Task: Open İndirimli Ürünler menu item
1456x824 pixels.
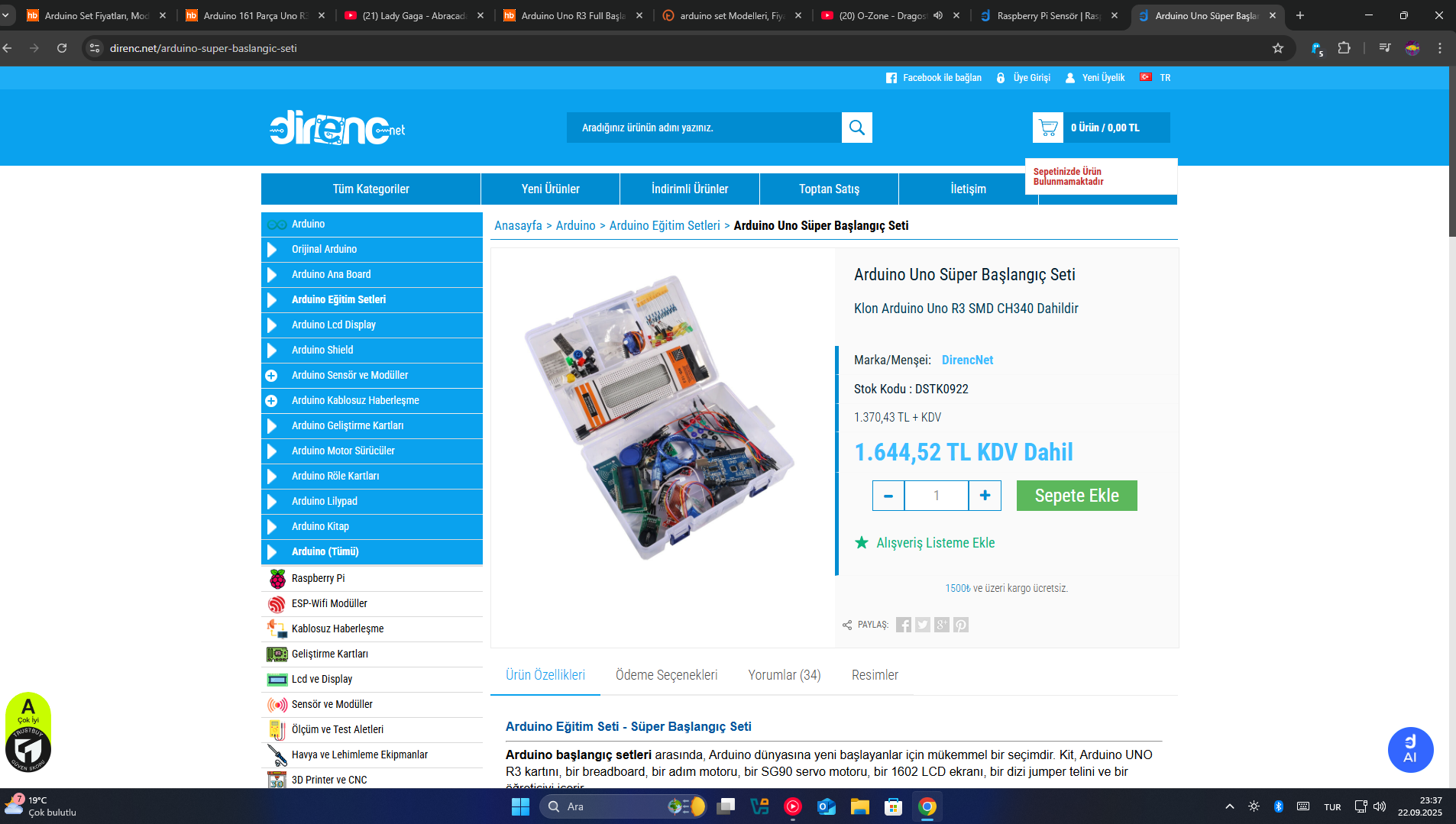Action: point(689,189)
